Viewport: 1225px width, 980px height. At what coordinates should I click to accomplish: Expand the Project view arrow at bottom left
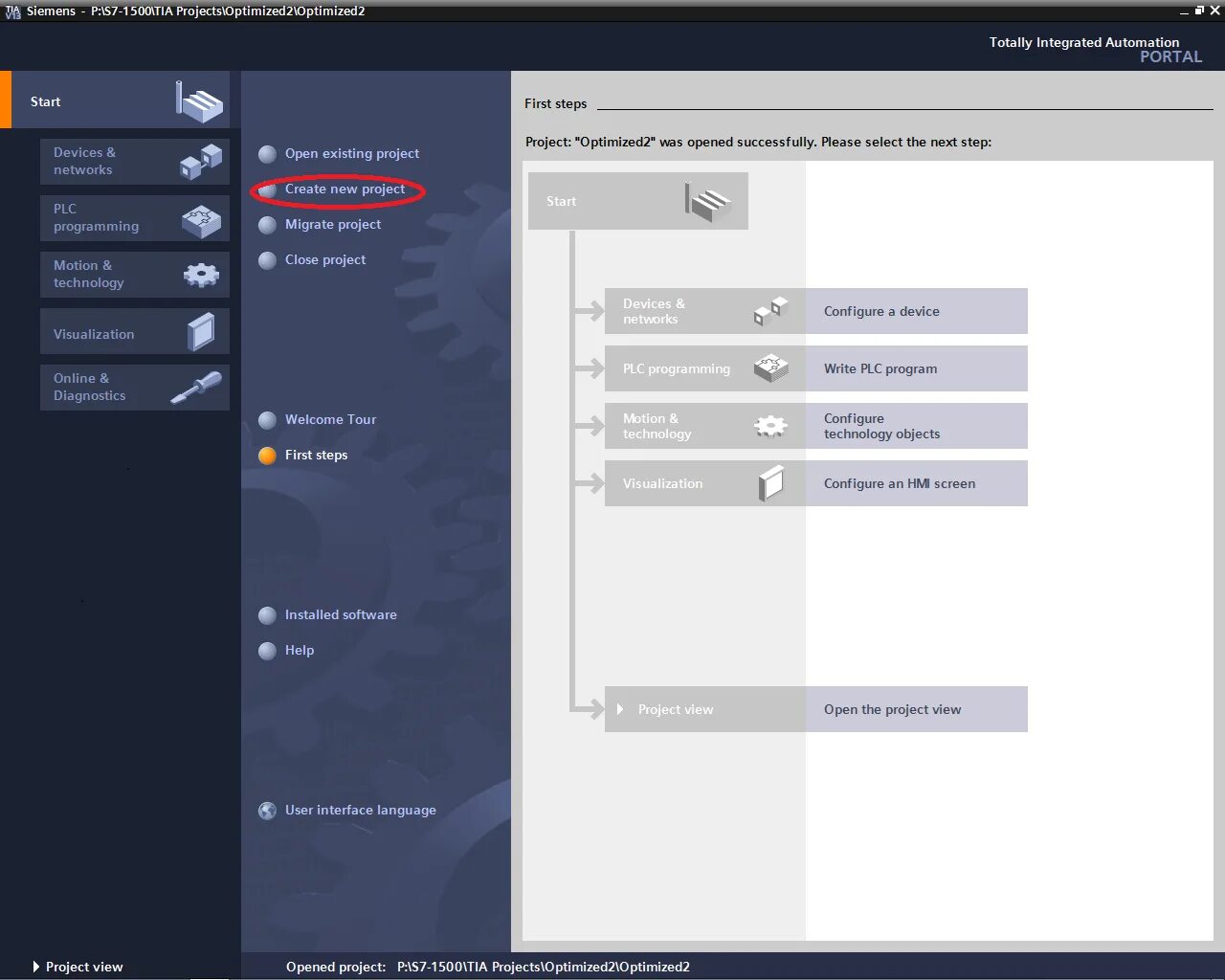click(36, 967)
